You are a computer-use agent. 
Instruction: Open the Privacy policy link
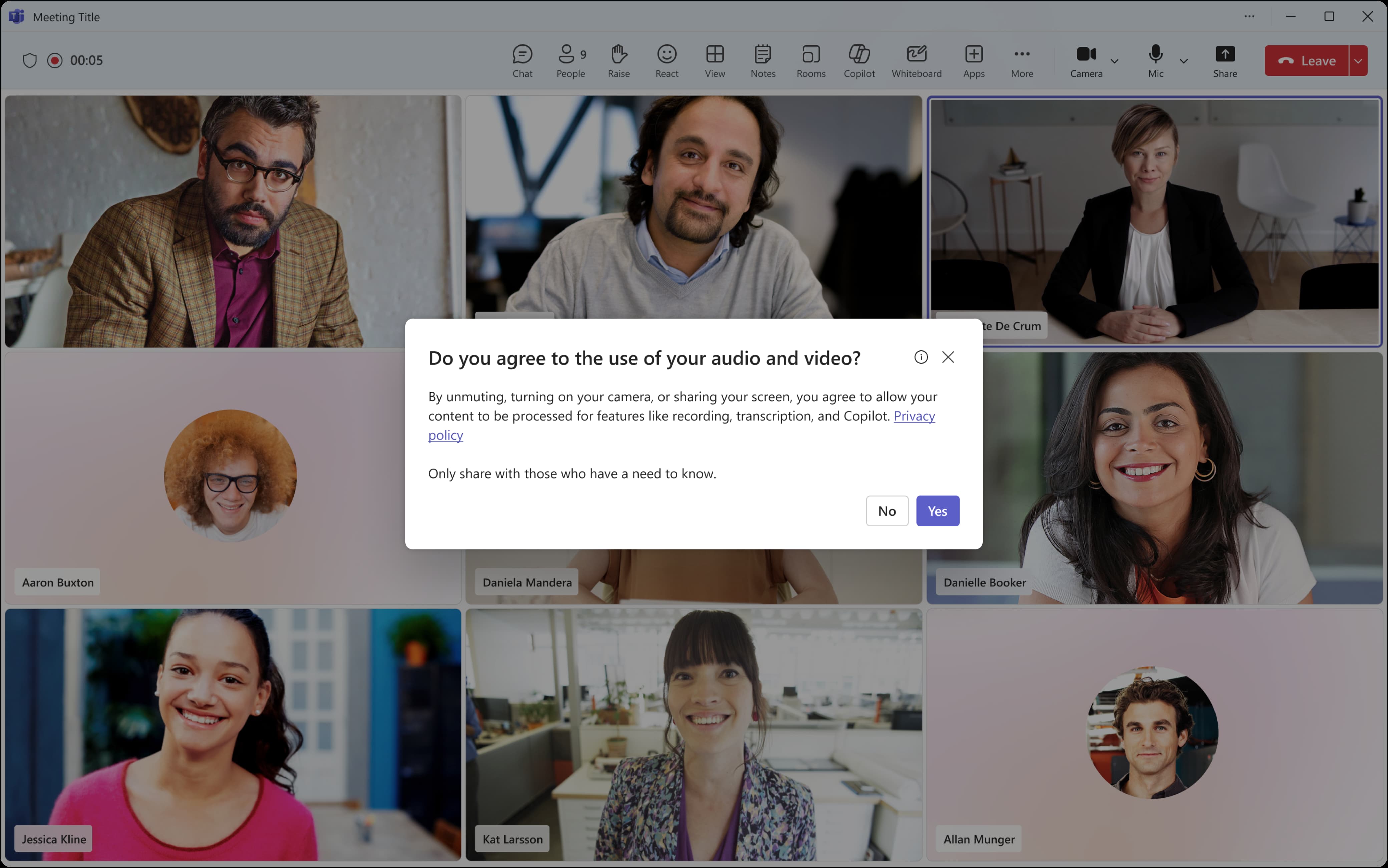click(914, 416)
